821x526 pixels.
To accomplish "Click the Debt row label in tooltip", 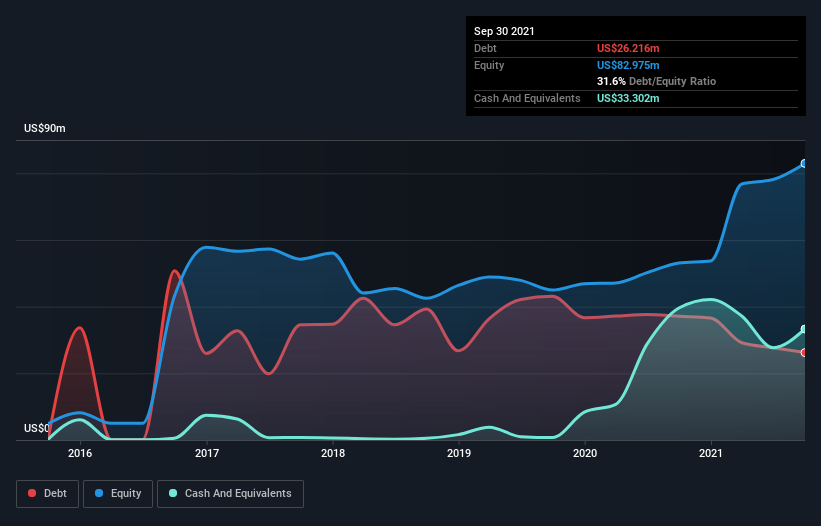I will pos(485,48).
